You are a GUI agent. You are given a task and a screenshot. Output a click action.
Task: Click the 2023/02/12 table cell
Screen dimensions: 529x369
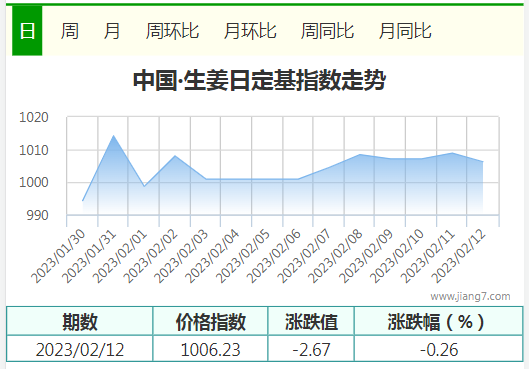80,349
